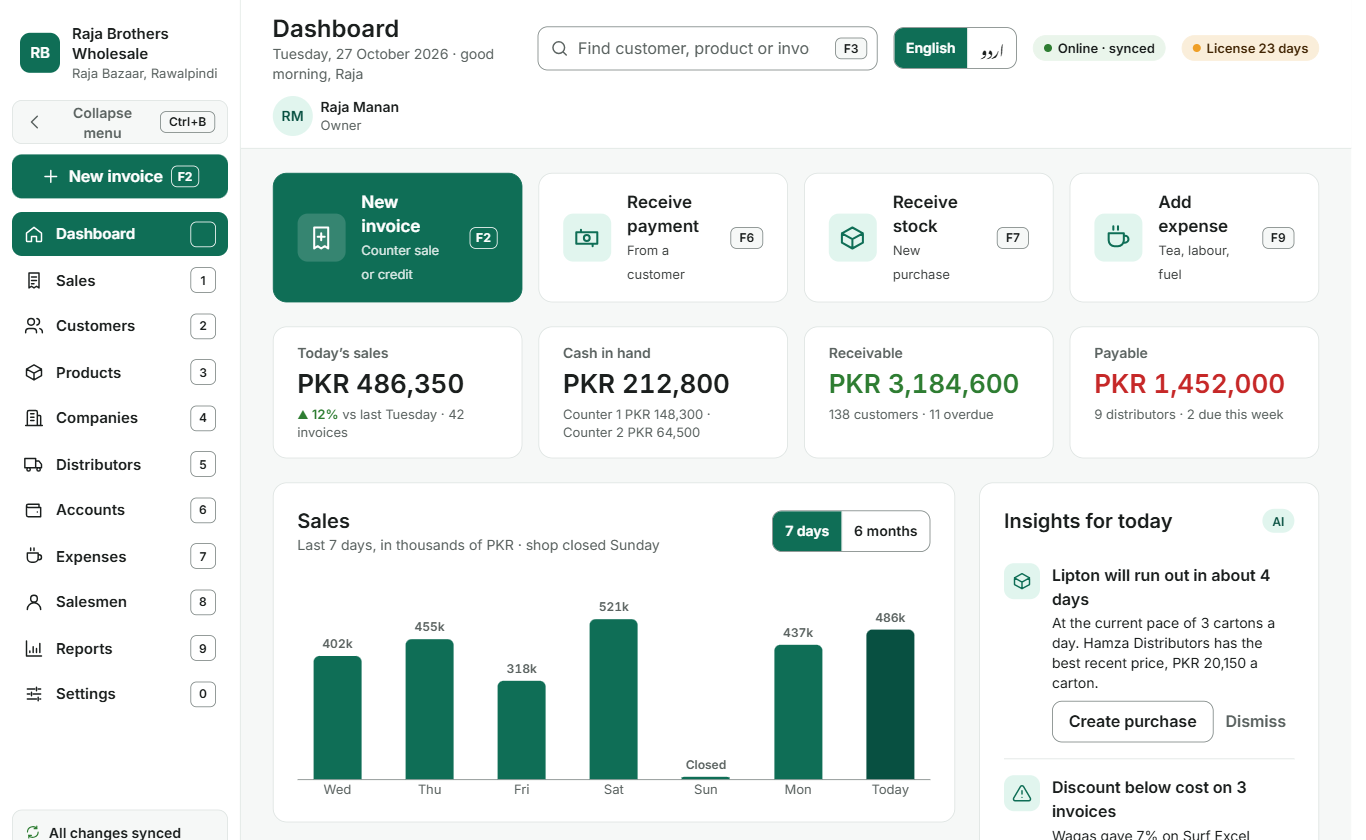Click the Customers people icon

(x=34, y=326)
